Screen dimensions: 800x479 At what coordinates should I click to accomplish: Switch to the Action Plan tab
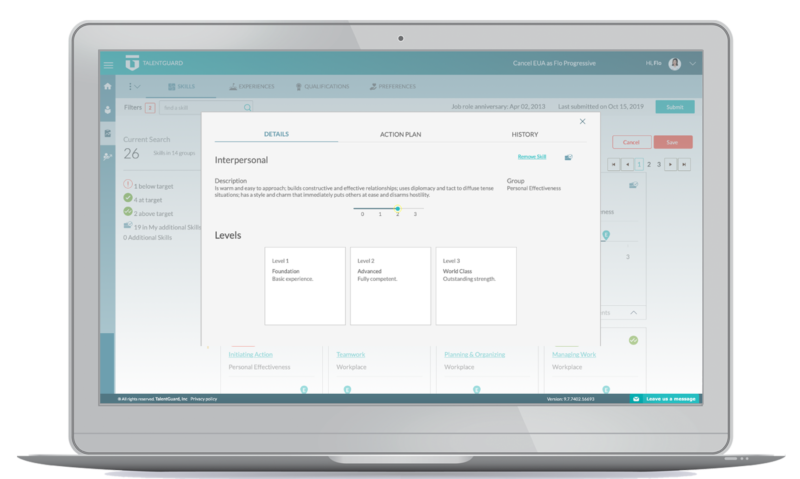click(401, 135)
